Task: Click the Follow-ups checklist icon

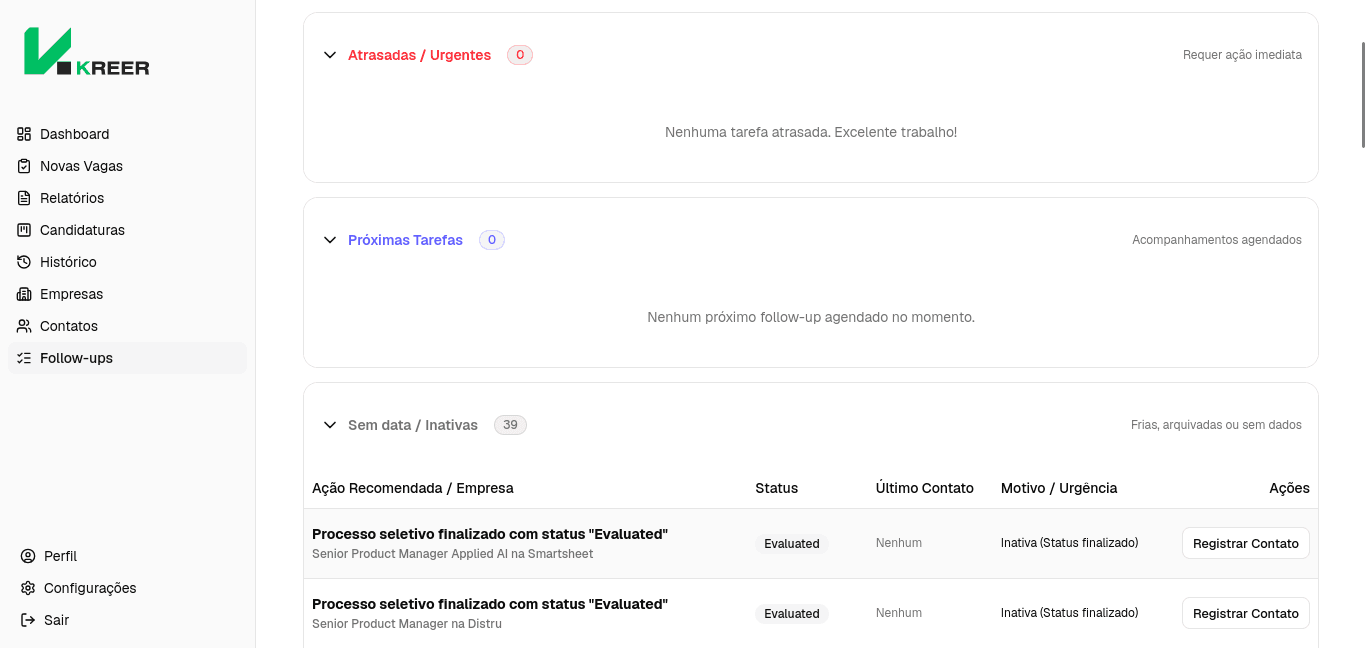Action: tap(24, 358)
